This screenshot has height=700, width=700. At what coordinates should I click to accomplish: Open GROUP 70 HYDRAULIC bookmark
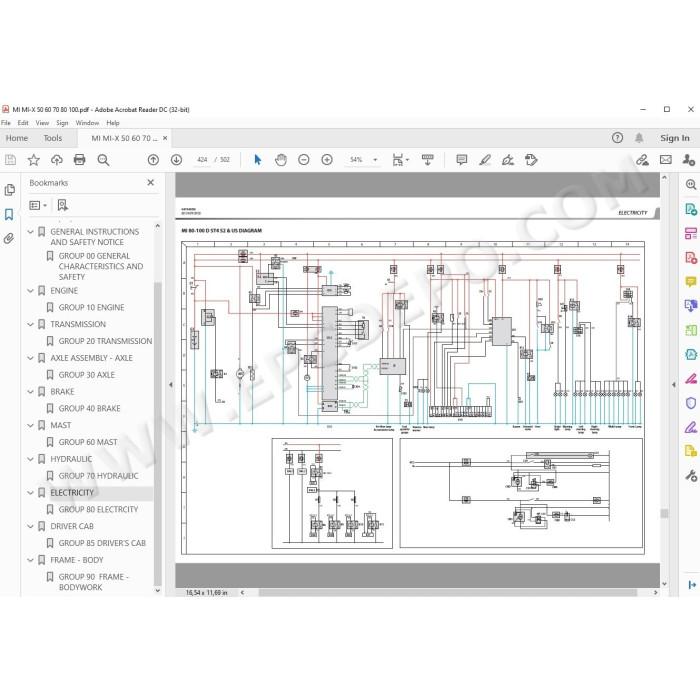coord(98,476)
